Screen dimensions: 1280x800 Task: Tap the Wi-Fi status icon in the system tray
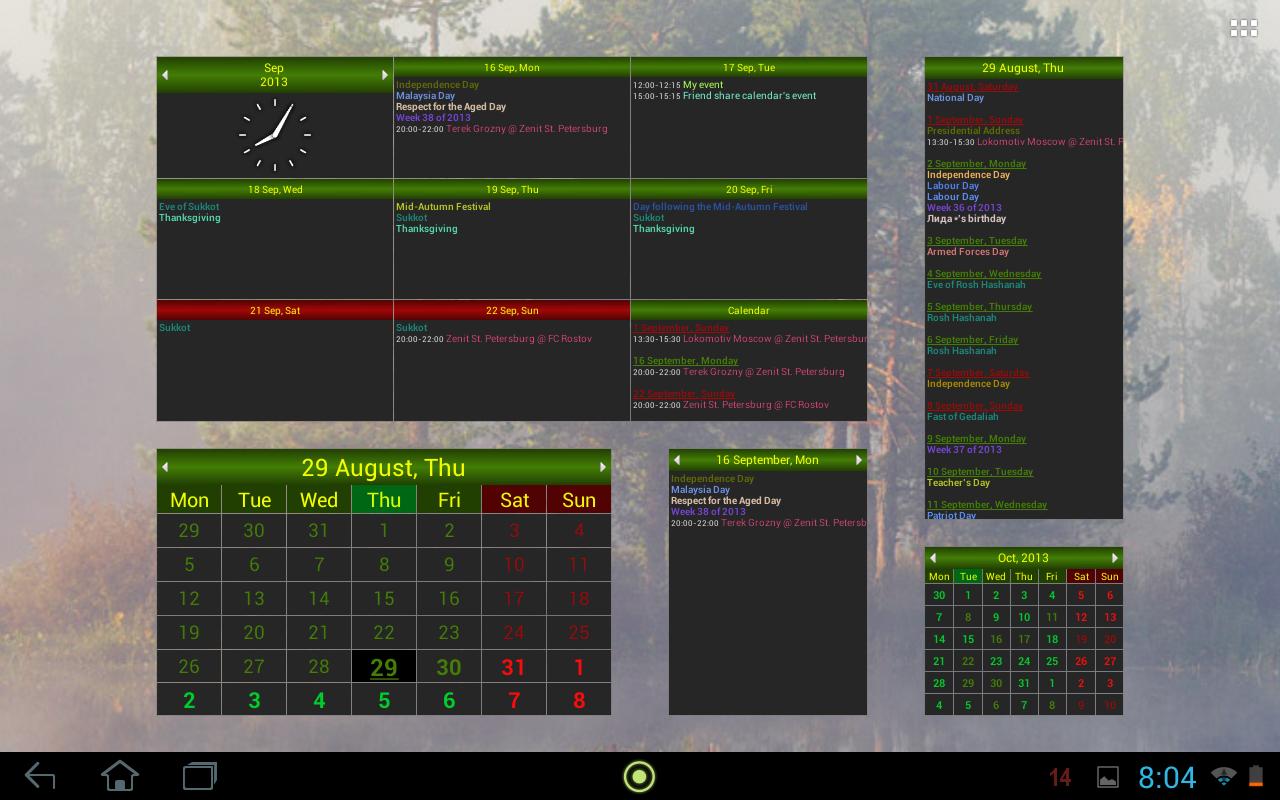1222,776
